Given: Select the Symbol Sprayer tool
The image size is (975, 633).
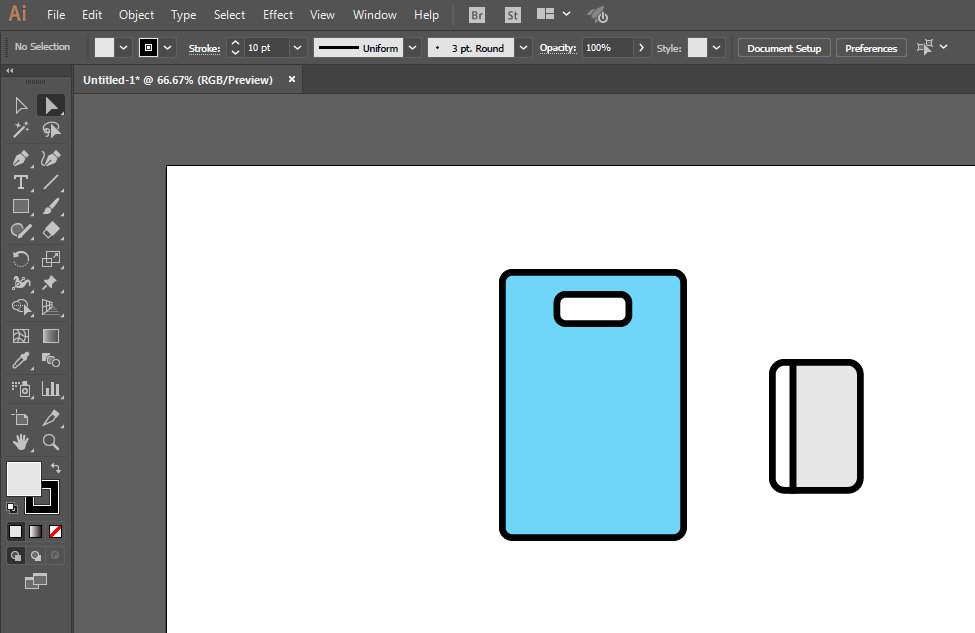Looking at the screenshot, I should pos(21,389).
